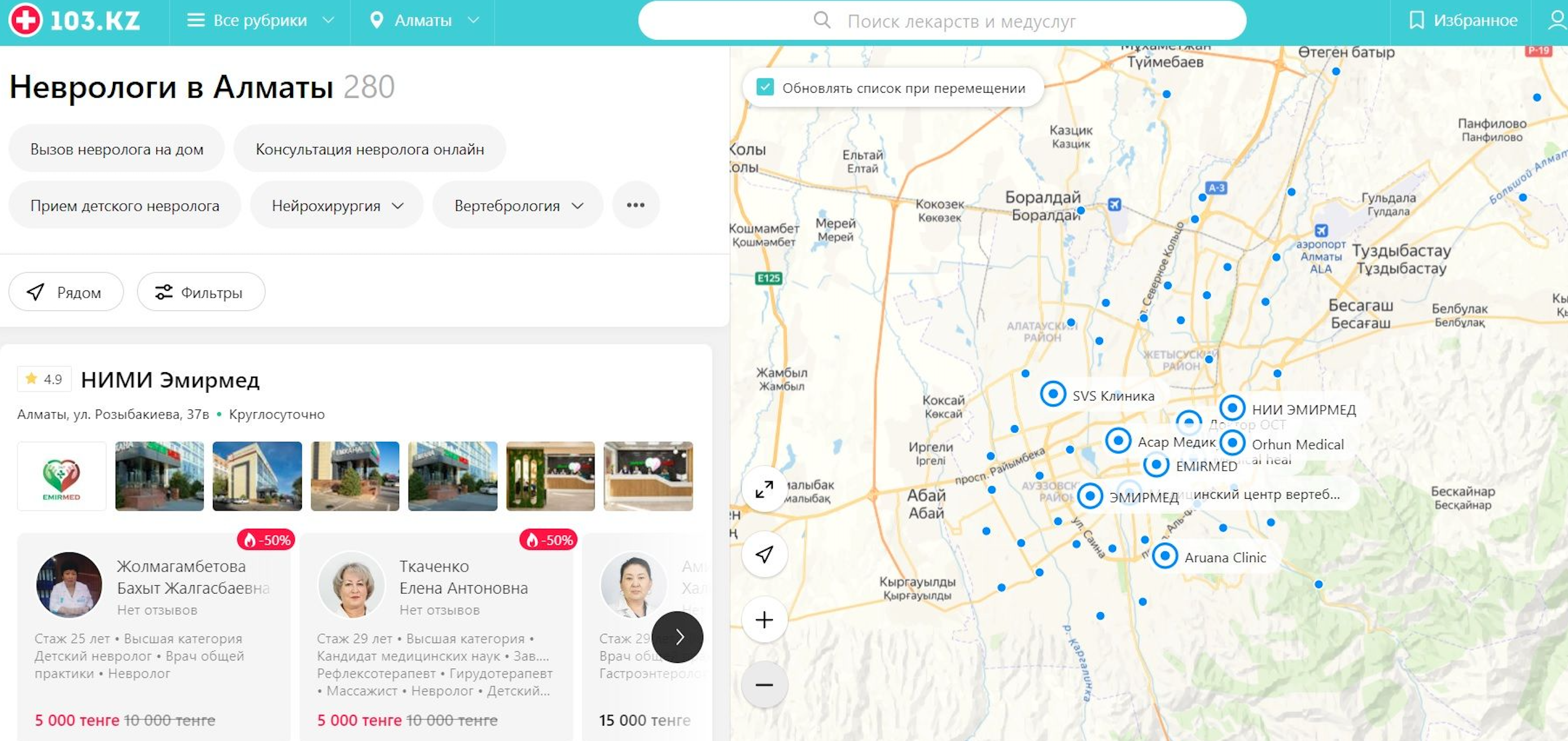The image size is (1568, 741).
Task: Open Ткаченко Елена Антоновна doctor card
Action: (436, 637)
